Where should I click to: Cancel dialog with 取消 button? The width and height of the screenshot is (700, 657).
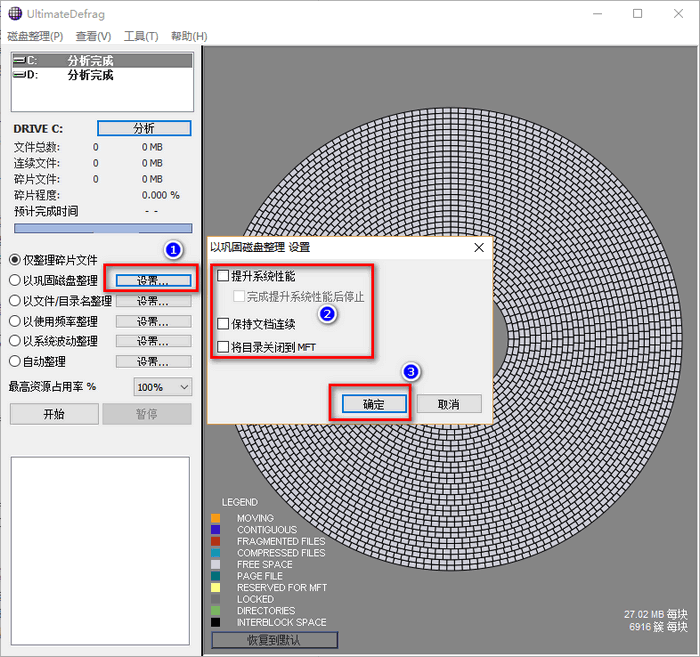pyautogui.click(x=449, y=404)
